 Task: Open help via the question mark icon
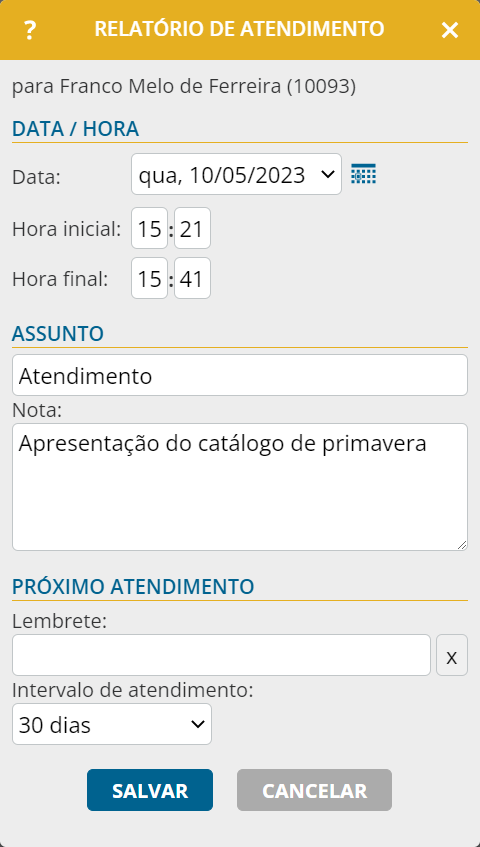30,30
